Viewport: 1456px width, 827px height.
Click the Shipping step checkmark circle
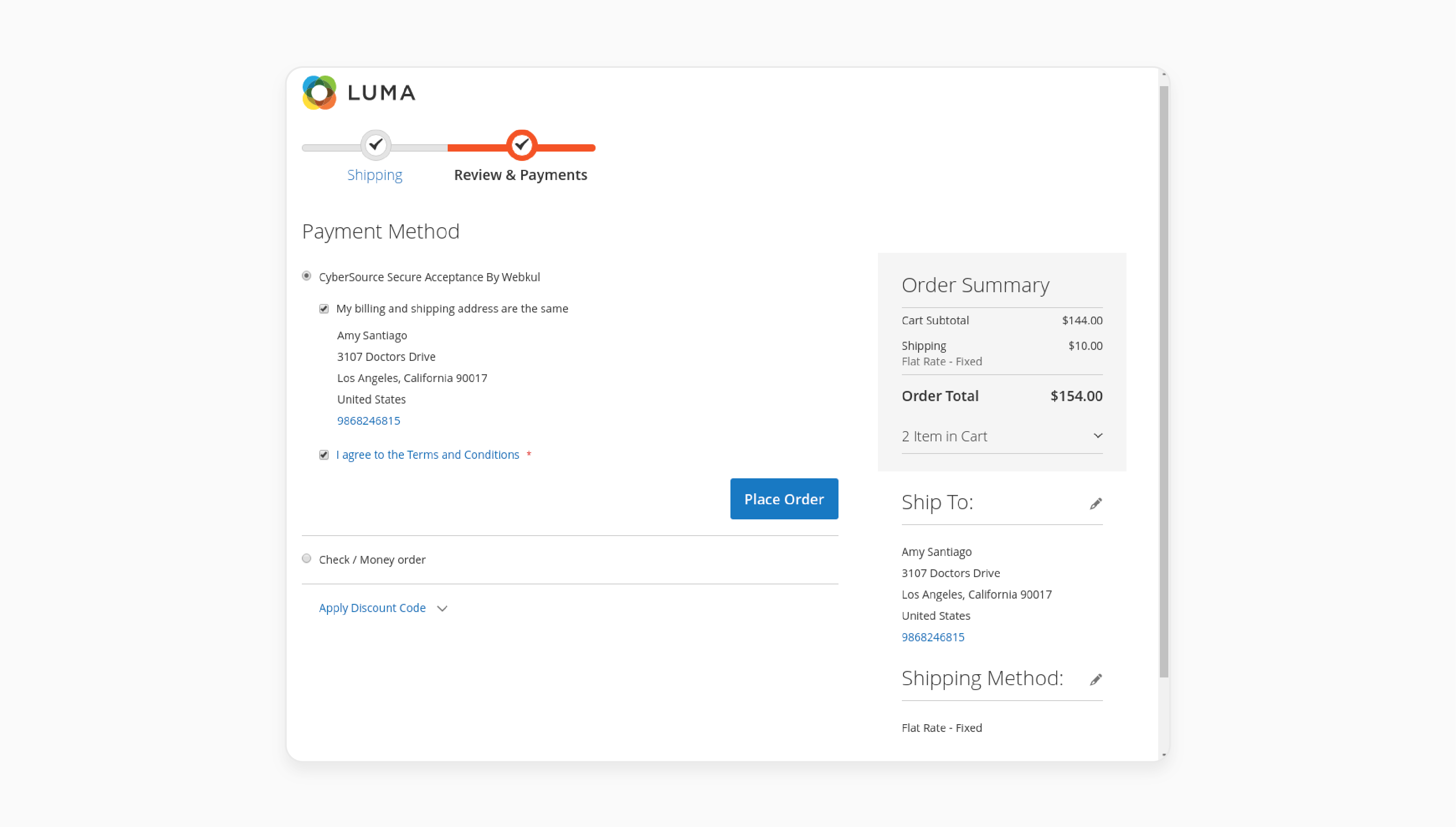click(x=376, y=145)
